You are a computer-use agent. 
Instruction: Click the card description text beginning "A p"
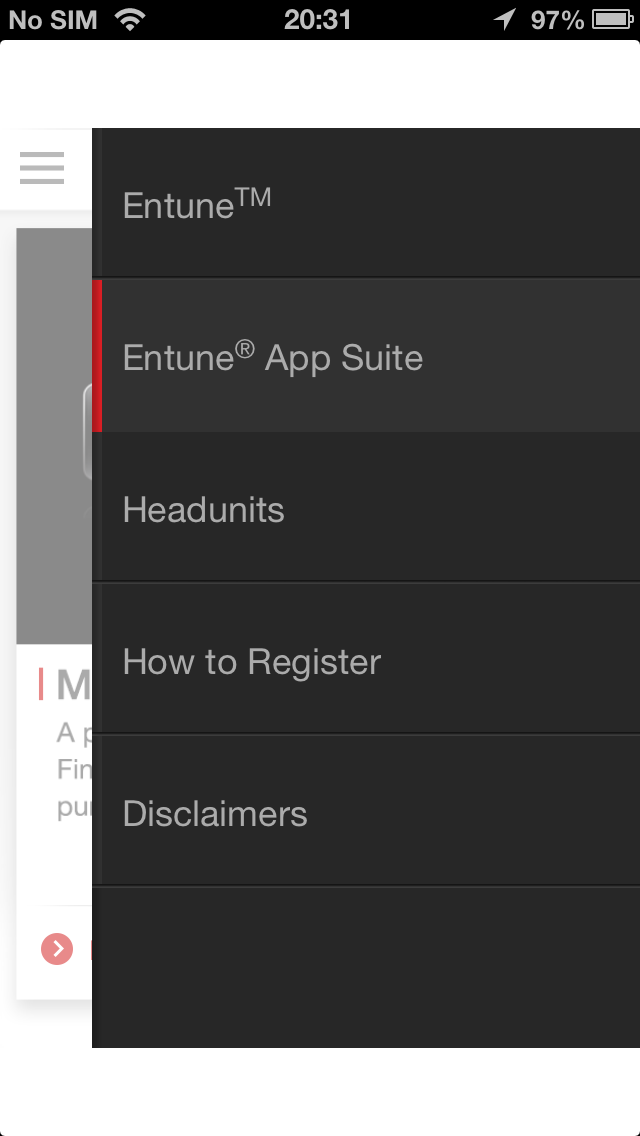74,770
